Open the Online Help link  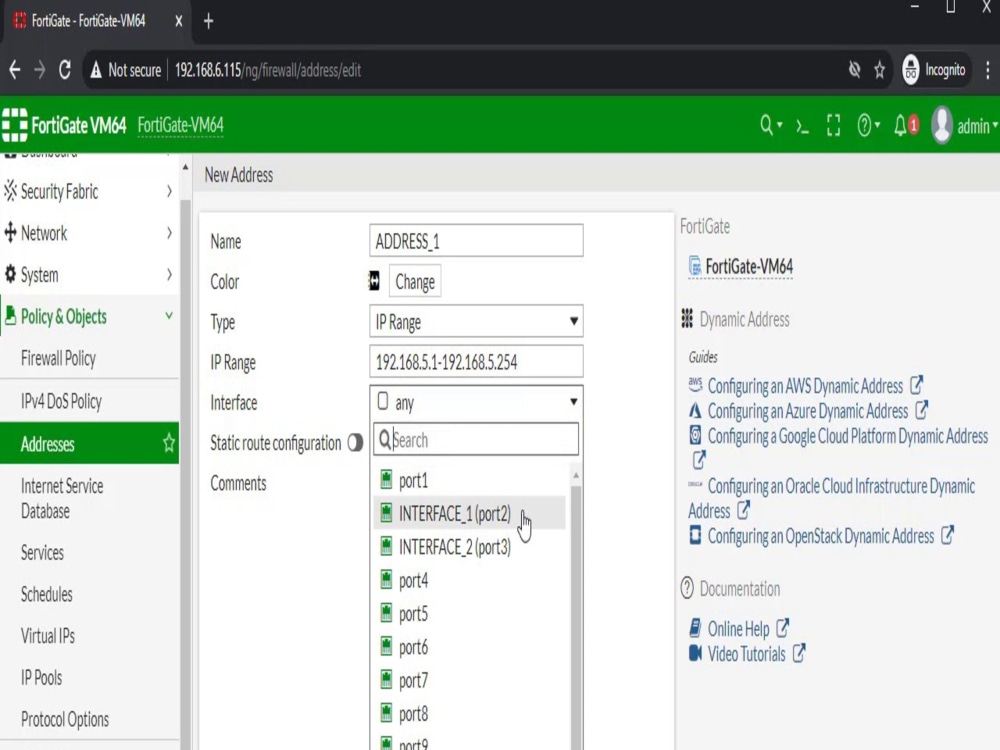pyautogui.click(x=739, y=629)
